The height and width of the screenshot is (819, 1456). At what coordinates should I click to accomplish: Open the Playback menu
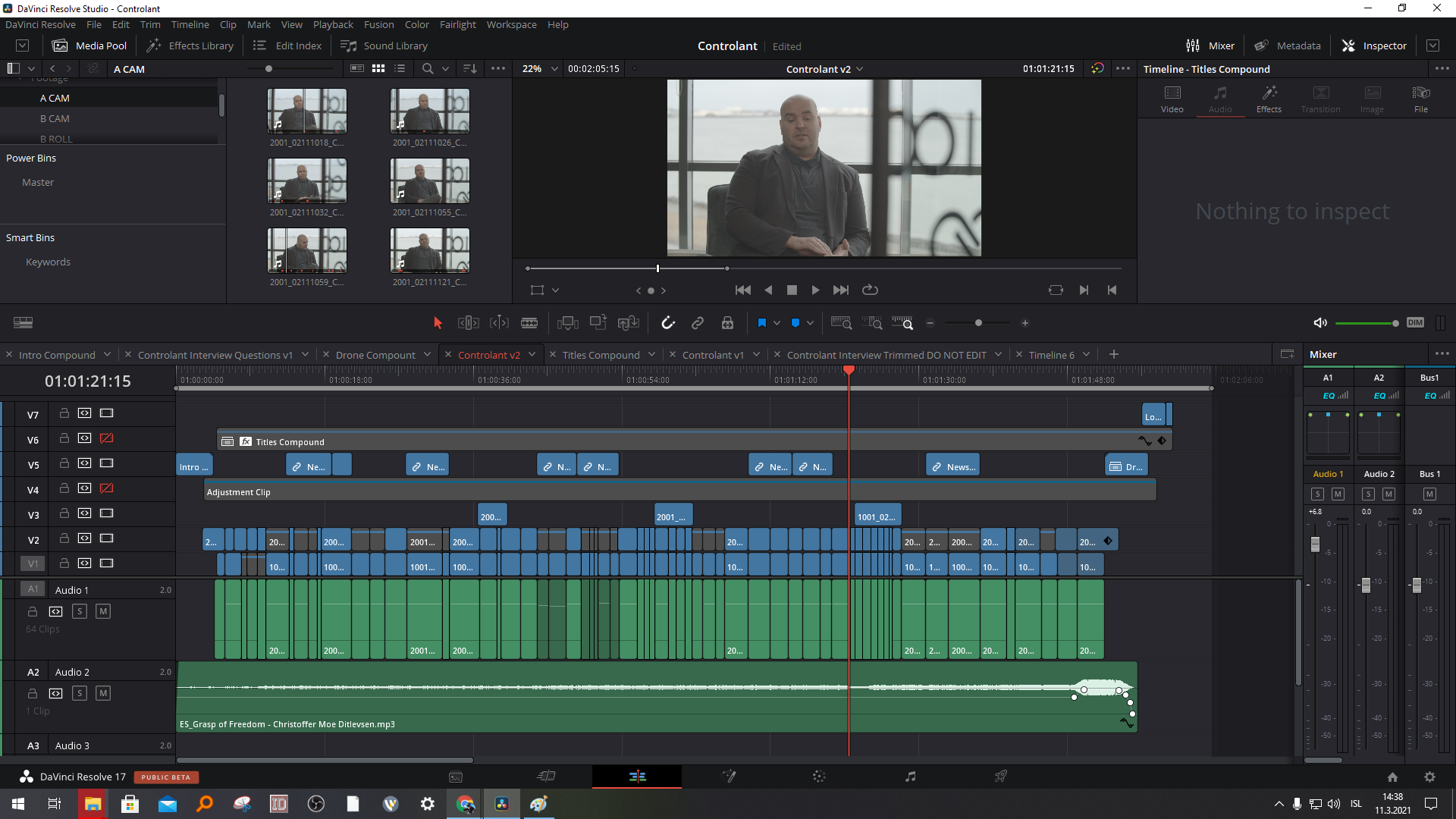[x=333, y=24]
